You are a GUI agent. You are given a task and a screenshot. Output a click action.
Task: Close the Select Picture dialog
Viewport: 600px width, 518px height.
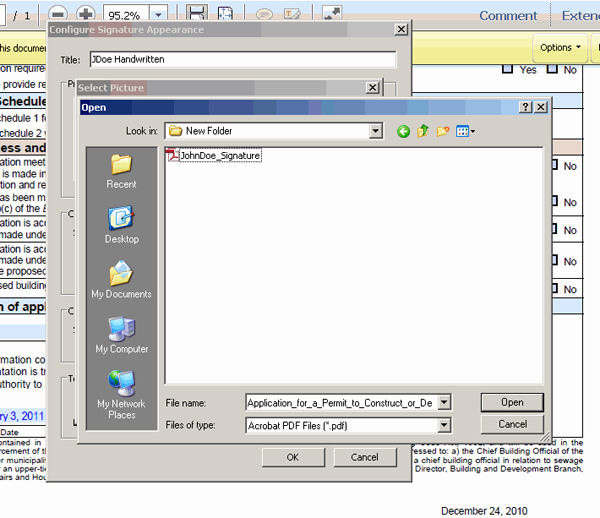click(372, 88)
